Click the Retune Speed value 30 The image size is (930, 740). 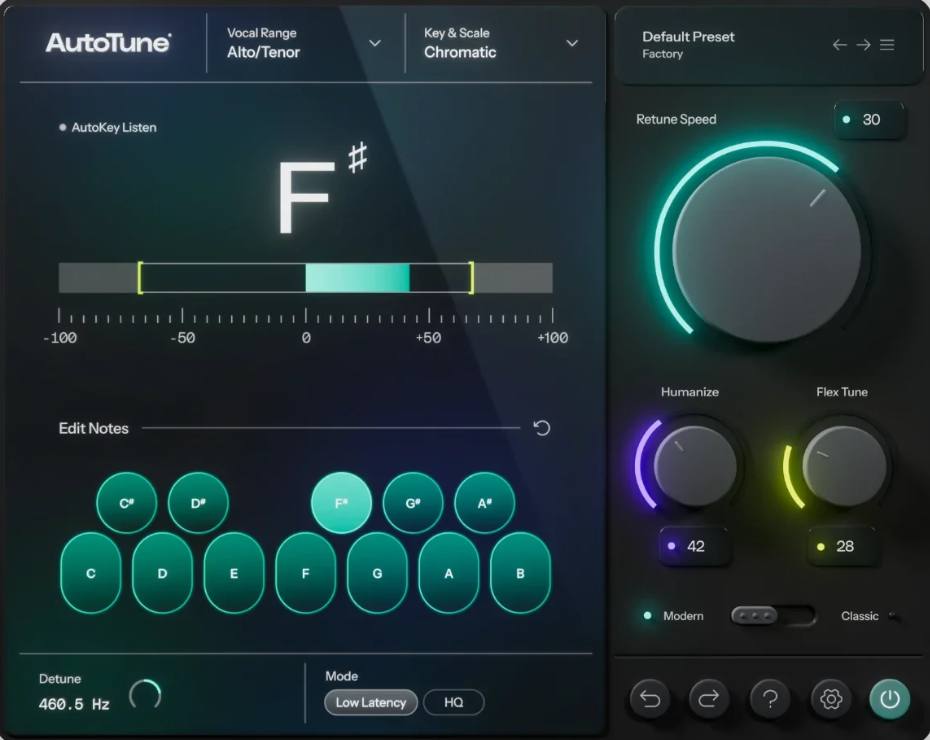coord(870,120)
